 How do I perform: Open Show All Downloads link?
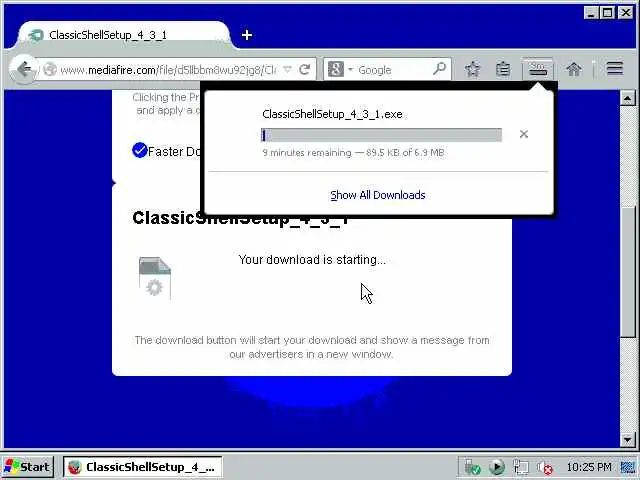click(378, 195)
